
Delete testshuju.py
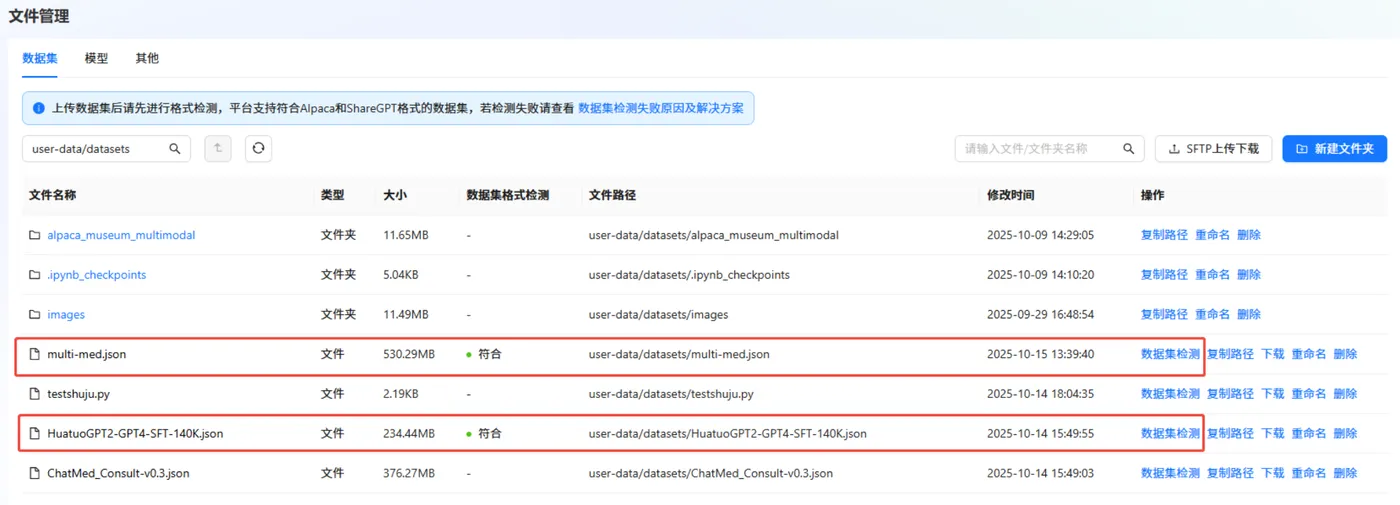click(1345, 394)
